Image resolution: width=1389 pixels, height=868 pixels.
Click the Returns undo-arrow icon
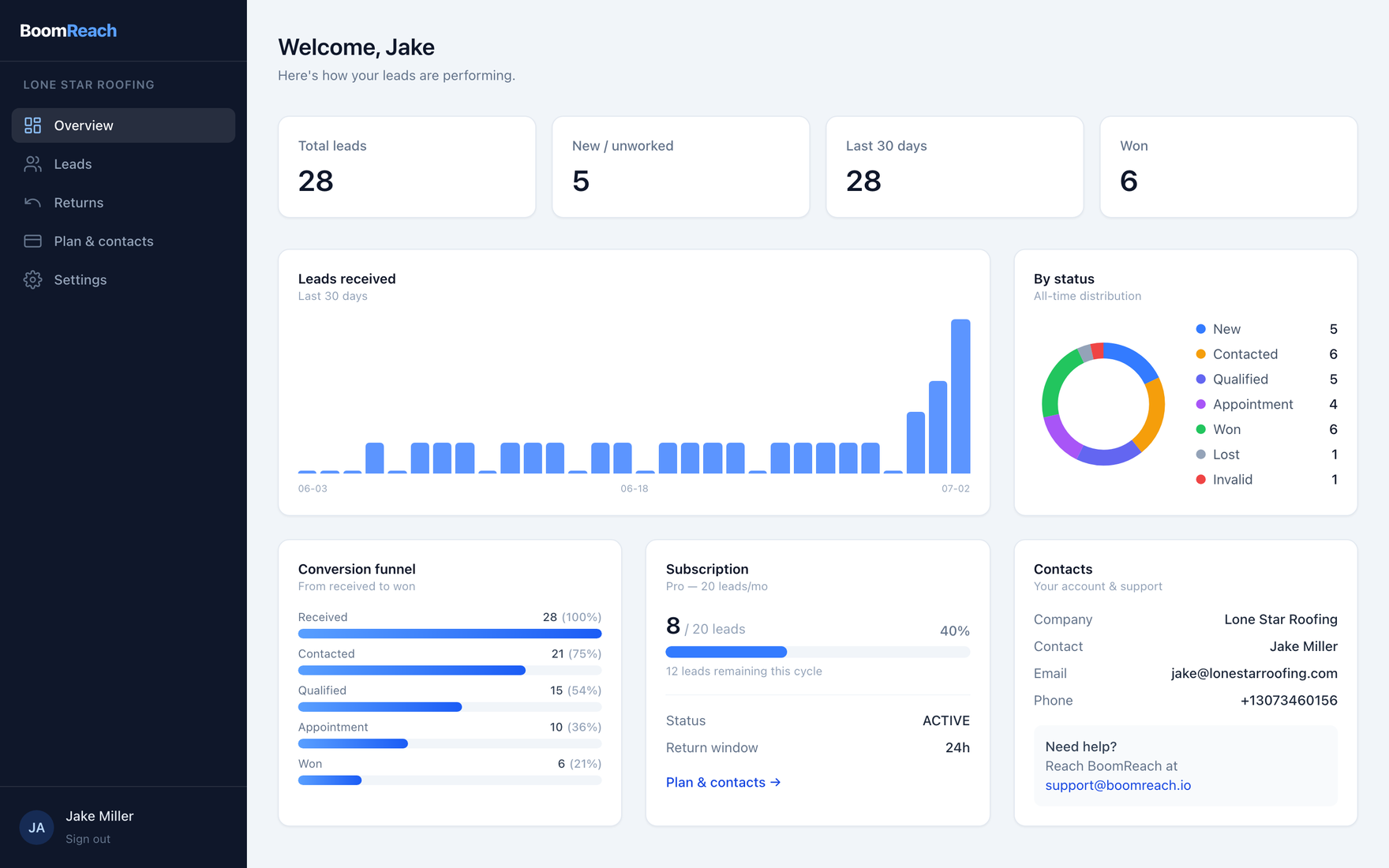pyautogui.click(x=32, y=203)
